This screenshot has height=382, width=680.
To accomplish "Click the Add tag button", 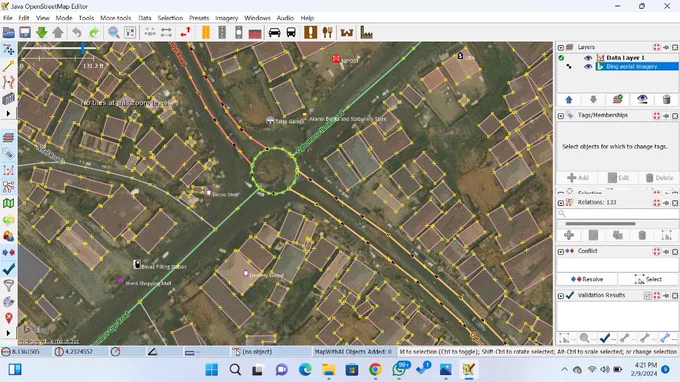I will [x=578, y=178].
